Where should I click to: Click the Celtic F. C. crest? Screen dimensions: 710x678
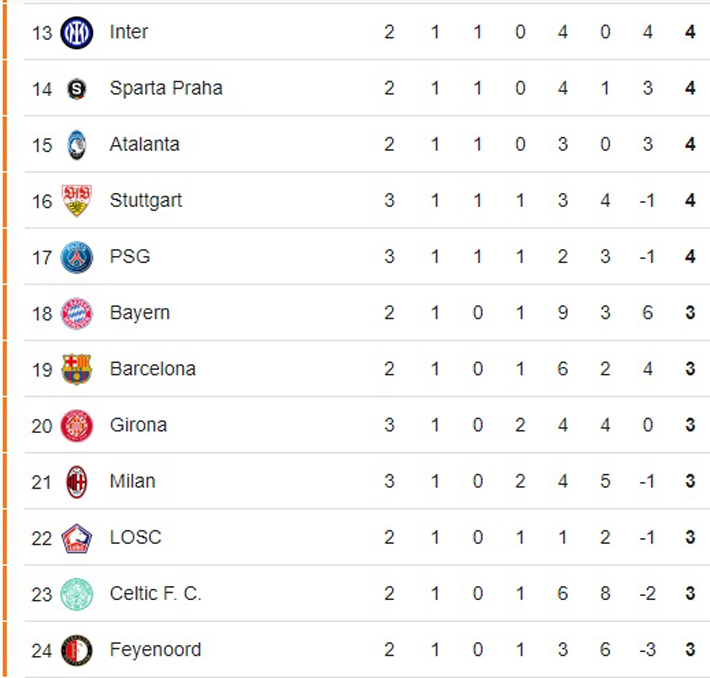(76, 594)
